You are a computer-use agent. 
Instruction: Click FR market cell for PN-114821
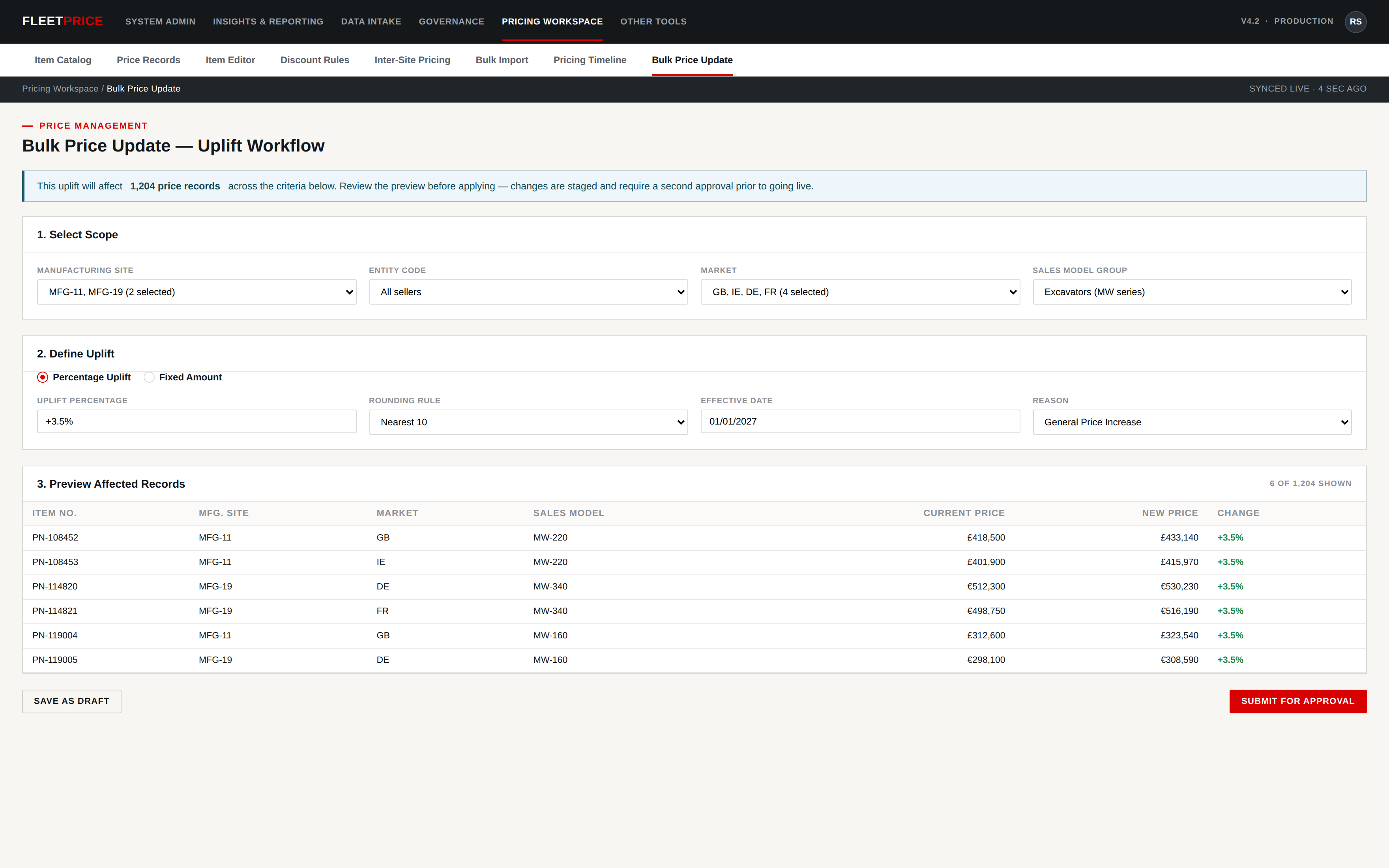[x=382, y=611]
